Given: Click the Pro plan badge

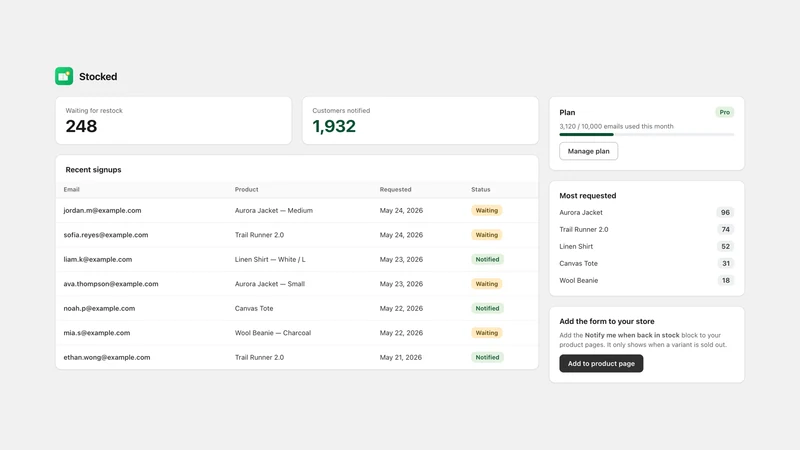Looking at the screenshot, I should click(724, 112).
